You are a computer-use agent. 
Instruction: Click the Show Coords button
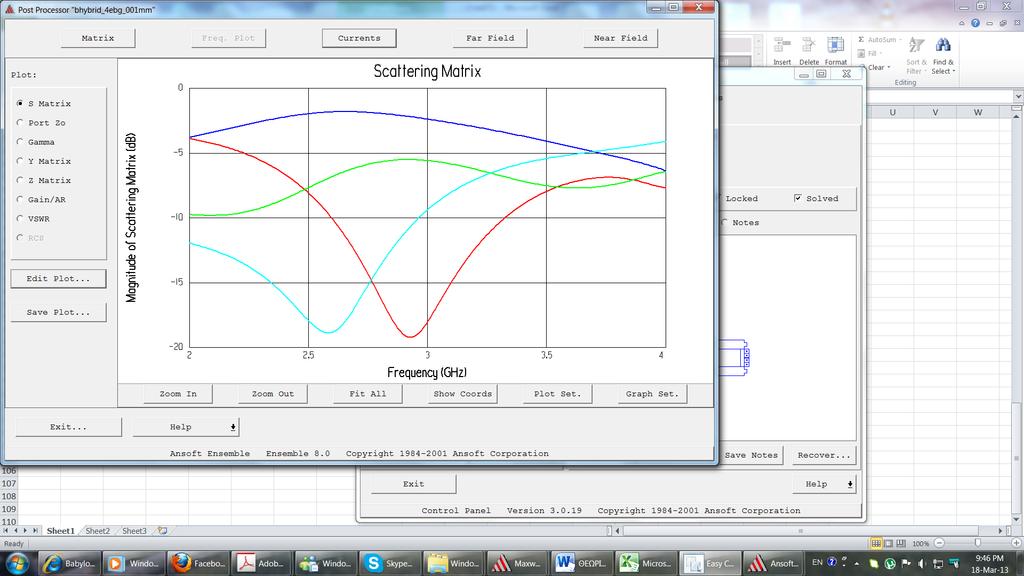[462, 394]
